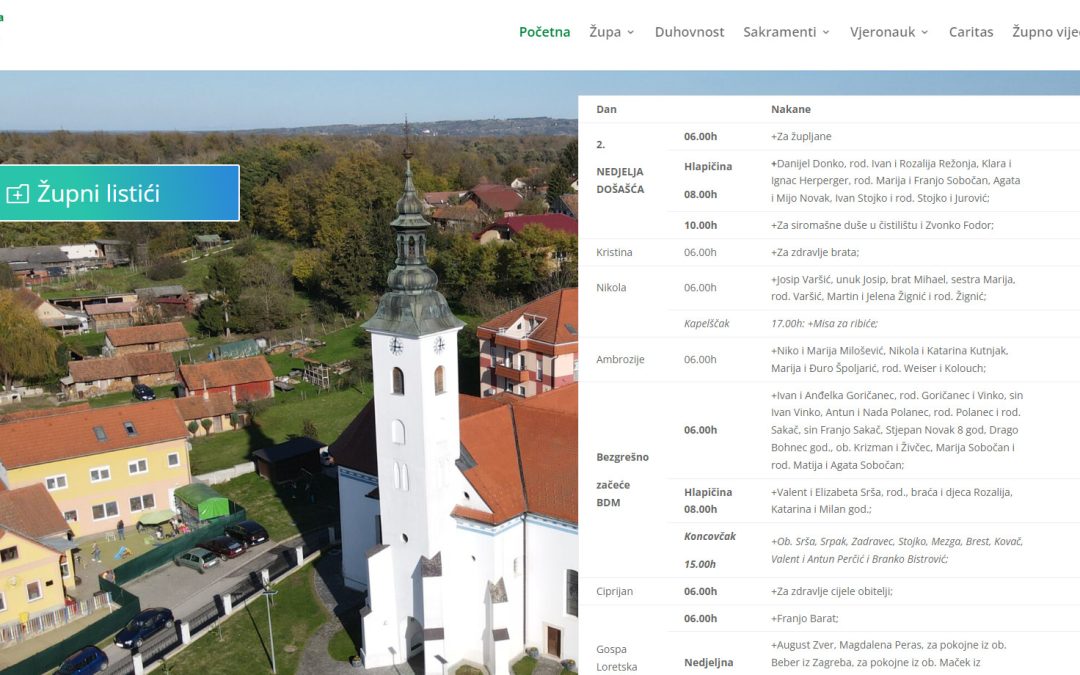Go to the Caritas page
The image size is (1080, 675).
tap(970, 32)
